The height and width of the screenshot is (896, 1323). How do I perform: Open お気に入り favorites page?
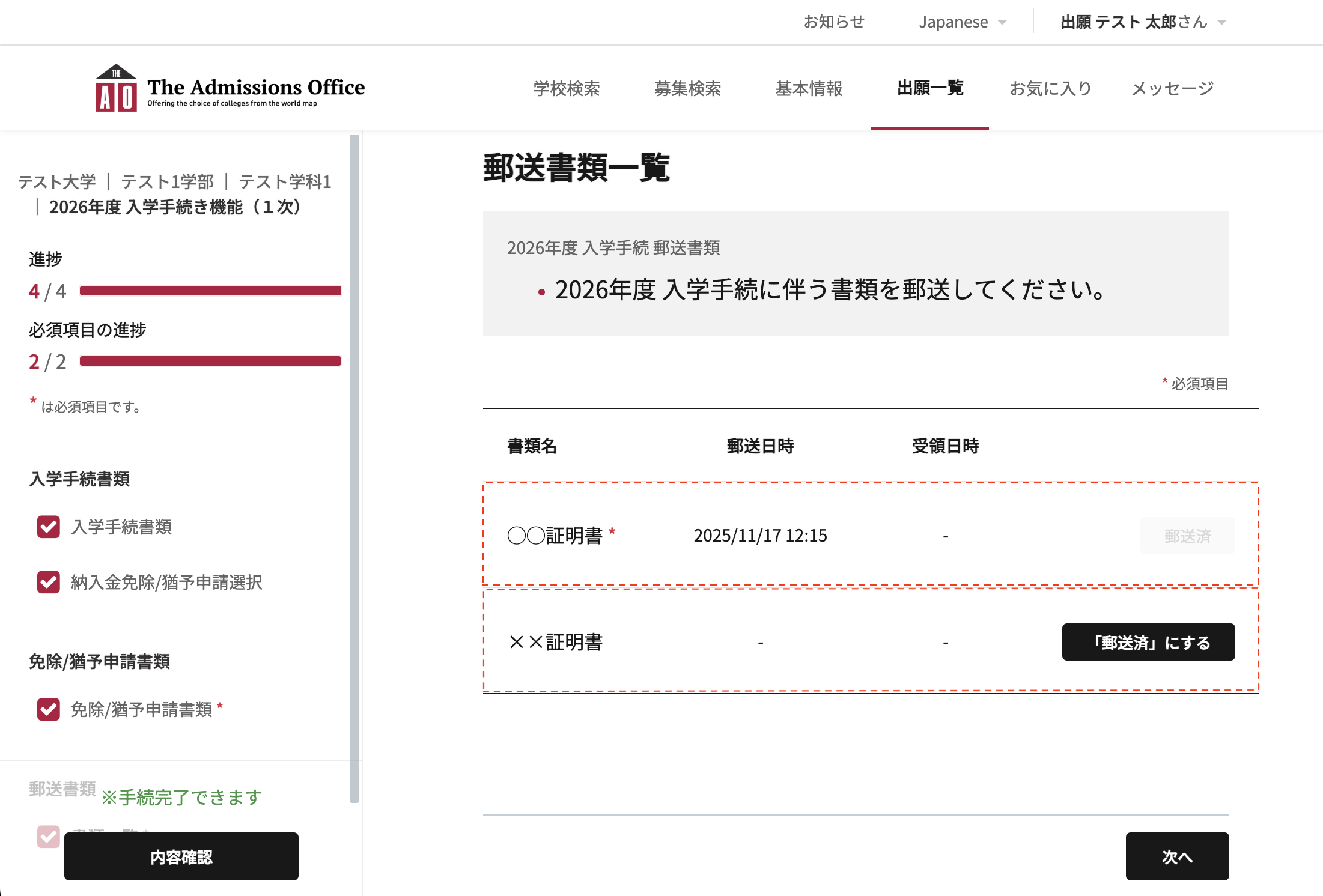pos(1050,88)
